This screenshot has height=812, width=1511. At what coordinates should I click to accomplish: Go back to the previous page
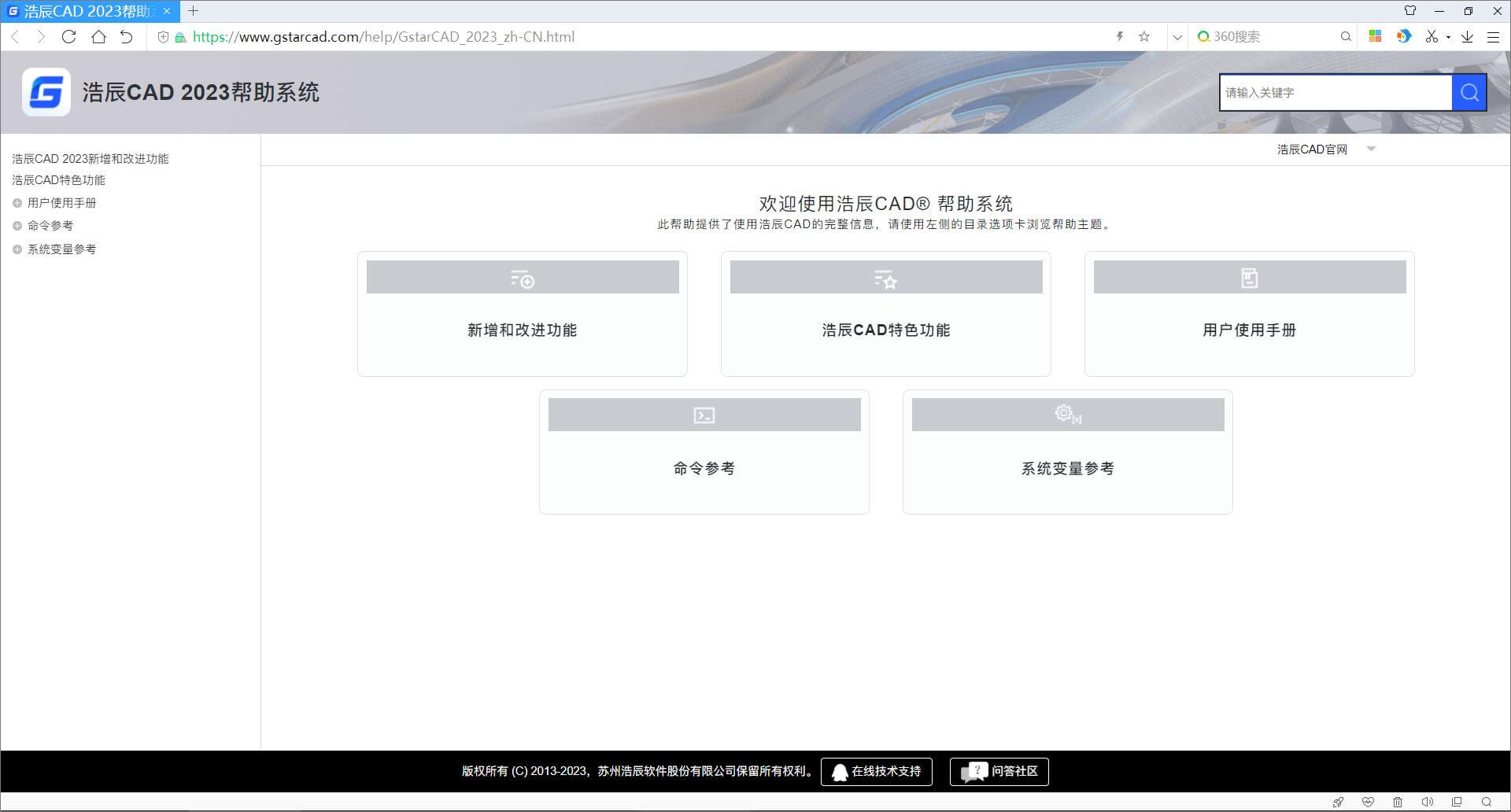pos(15,37)
